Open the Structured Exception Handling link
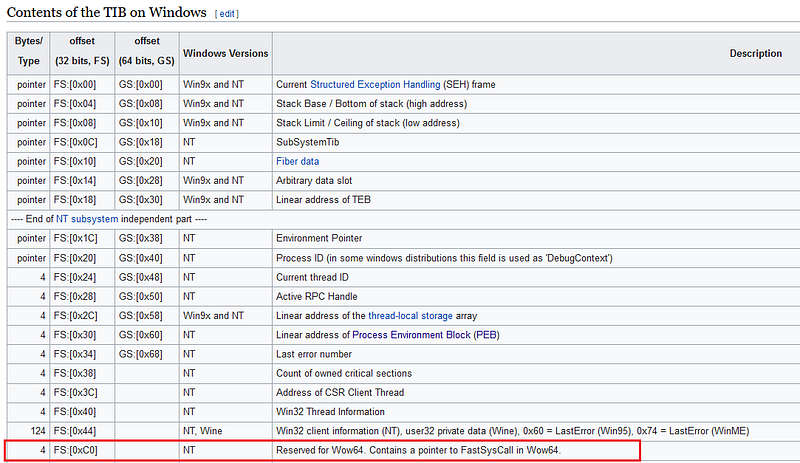 click(x=375, y=85)
